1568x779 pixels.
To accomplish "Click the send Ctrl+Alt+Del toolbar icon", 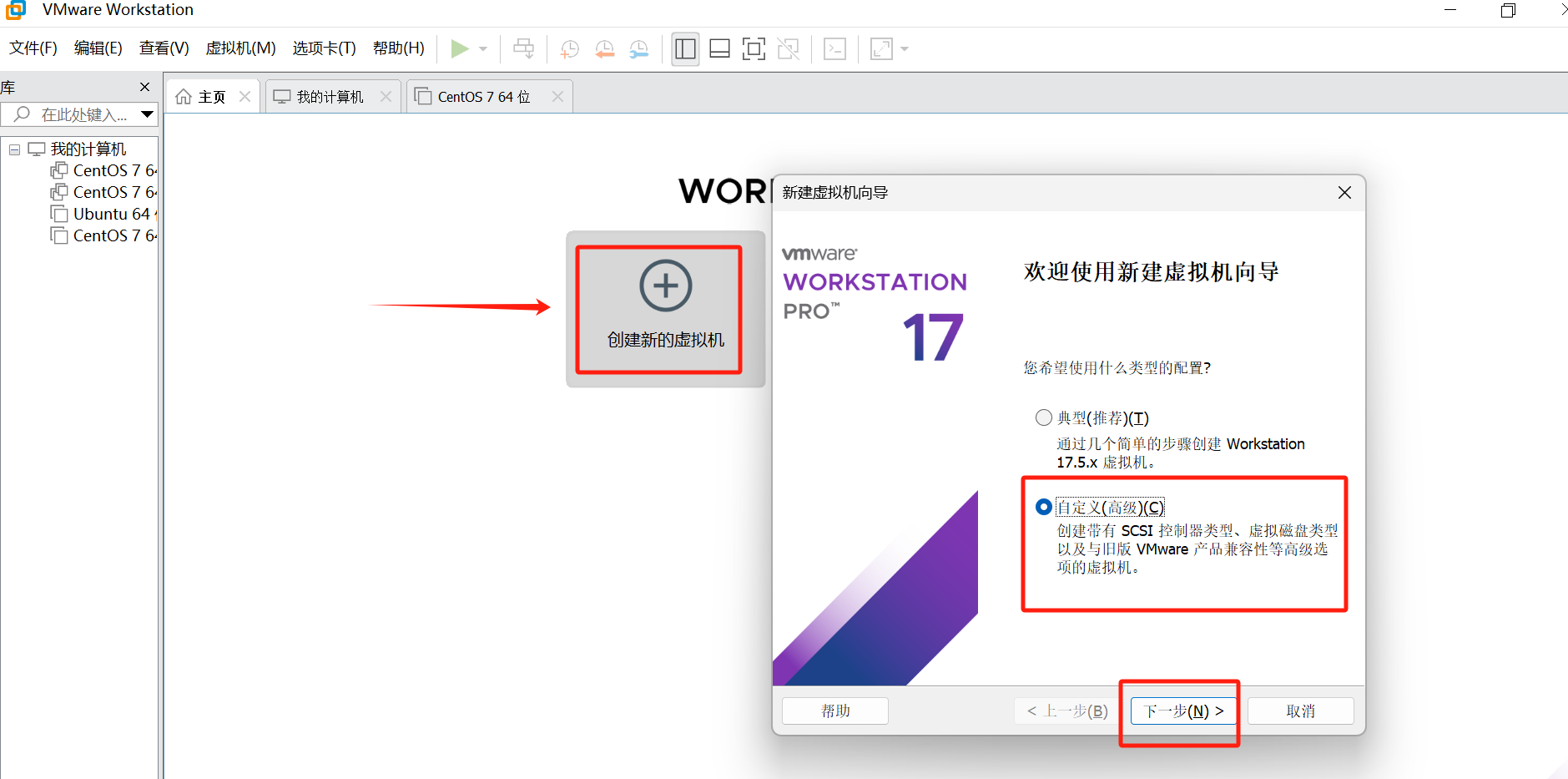I will coord(524,48).
